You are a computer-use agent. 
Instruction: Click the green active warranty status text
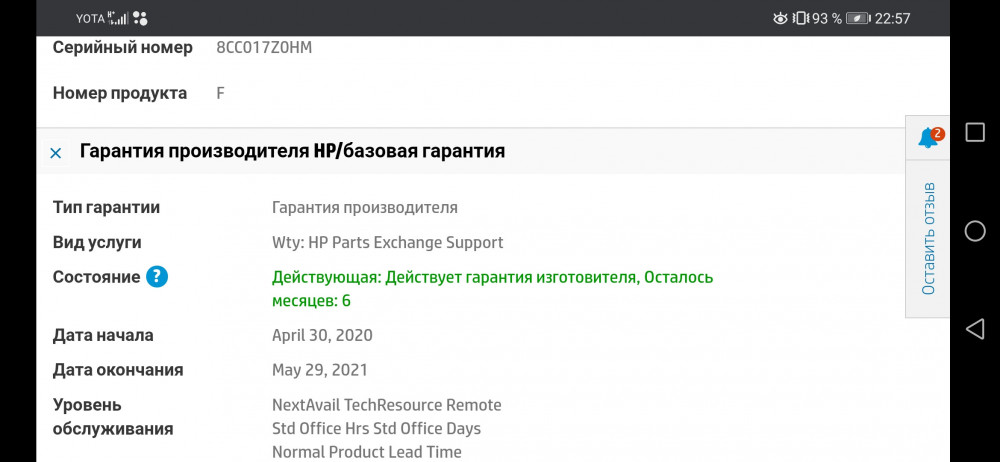[492, 289]
